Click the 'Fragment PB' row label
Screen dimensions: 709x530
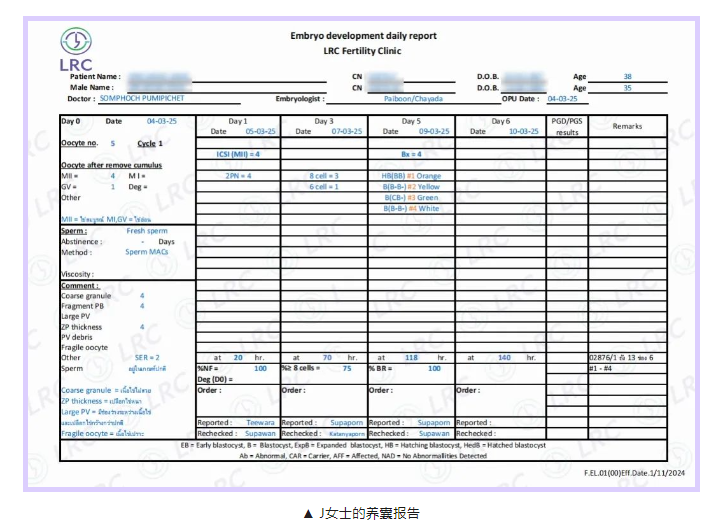[x=83, y=306]
